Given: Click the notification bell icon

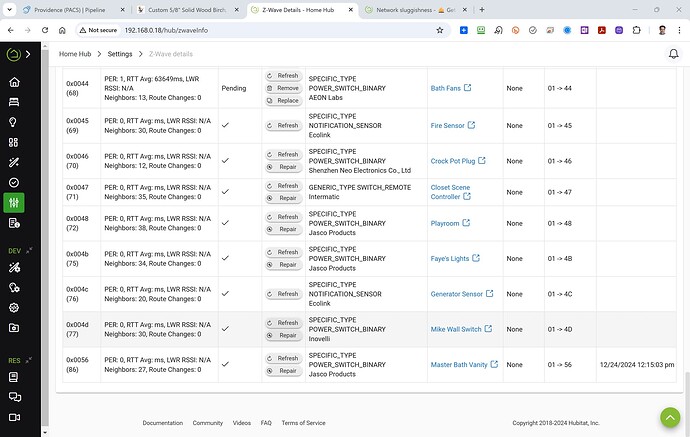Looking at the screenshot, I should coord(673,54).
